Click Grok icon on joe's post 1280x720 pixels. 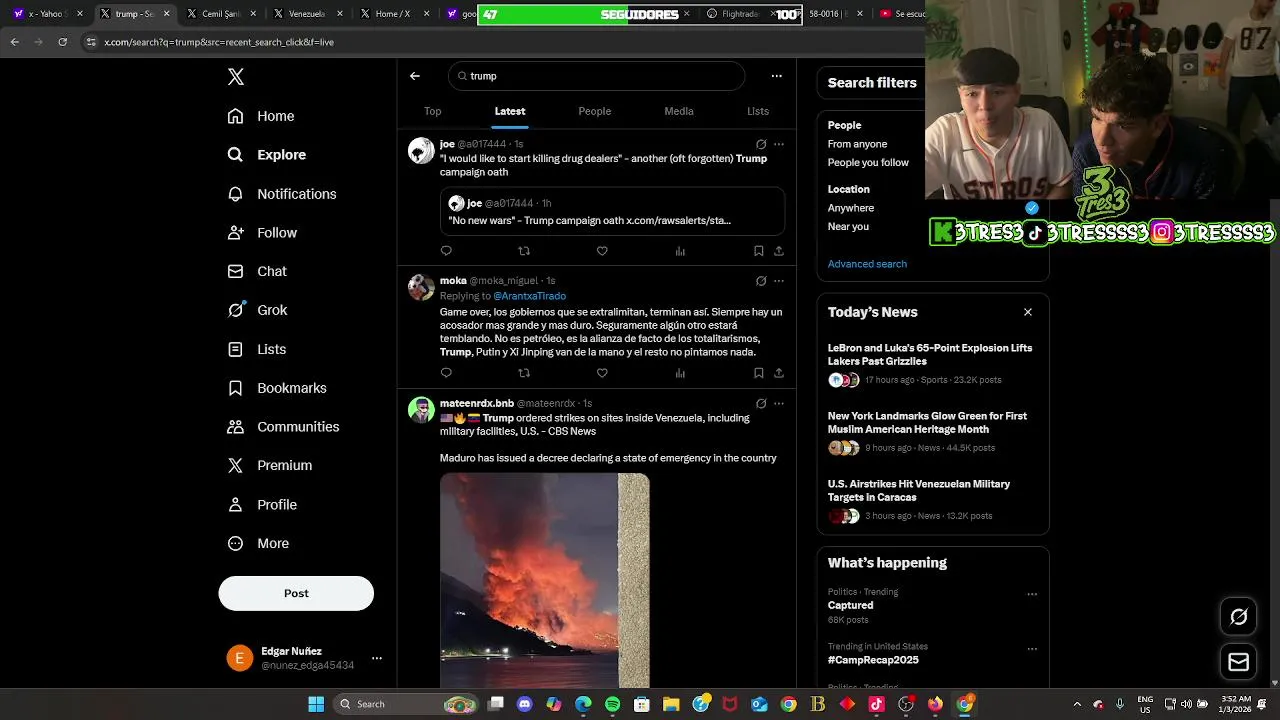point(761,144)
